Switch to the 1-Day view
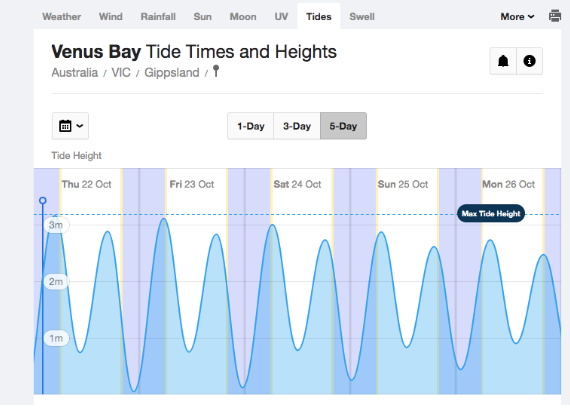The width and height of the screenshot is (570, 408). click(250, 126)
